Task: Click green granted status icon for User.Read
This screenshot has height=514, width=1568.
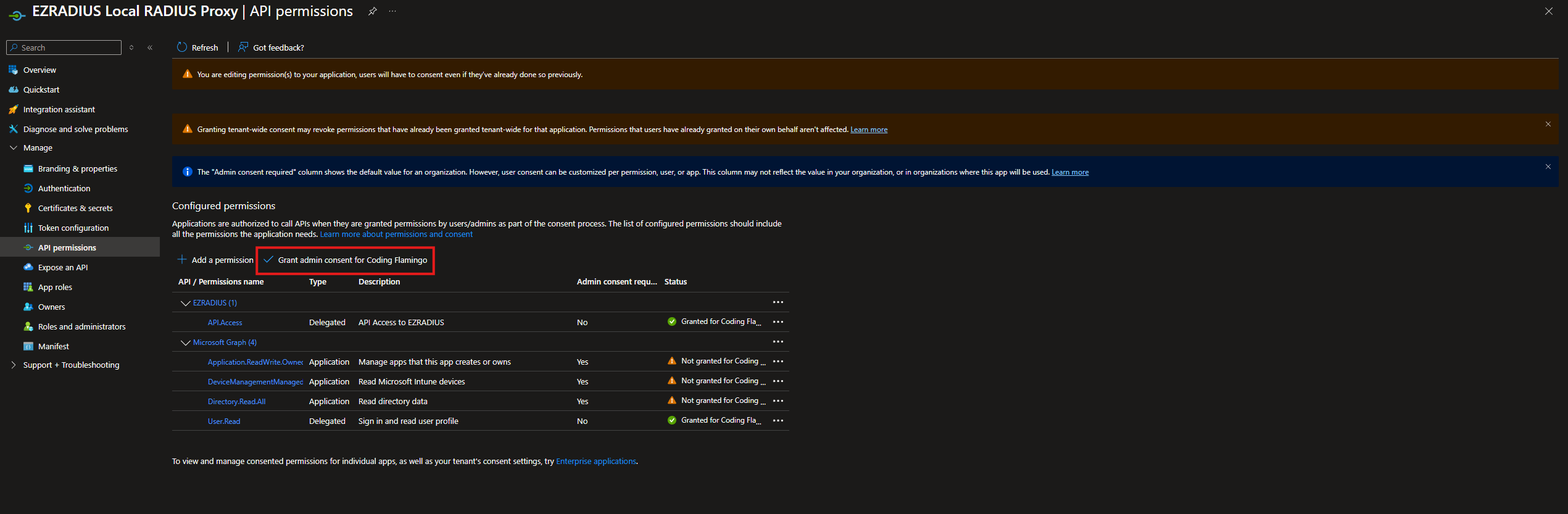Action: [x=672, y=420]
